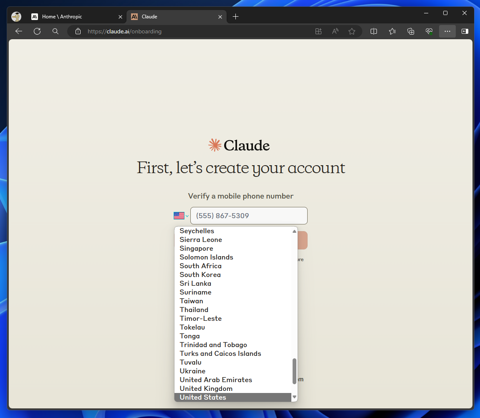This screenshot has width=480, height=418.
Task: Open the US flag country selector
Action: pyautogui.click(x=181, y=216)
